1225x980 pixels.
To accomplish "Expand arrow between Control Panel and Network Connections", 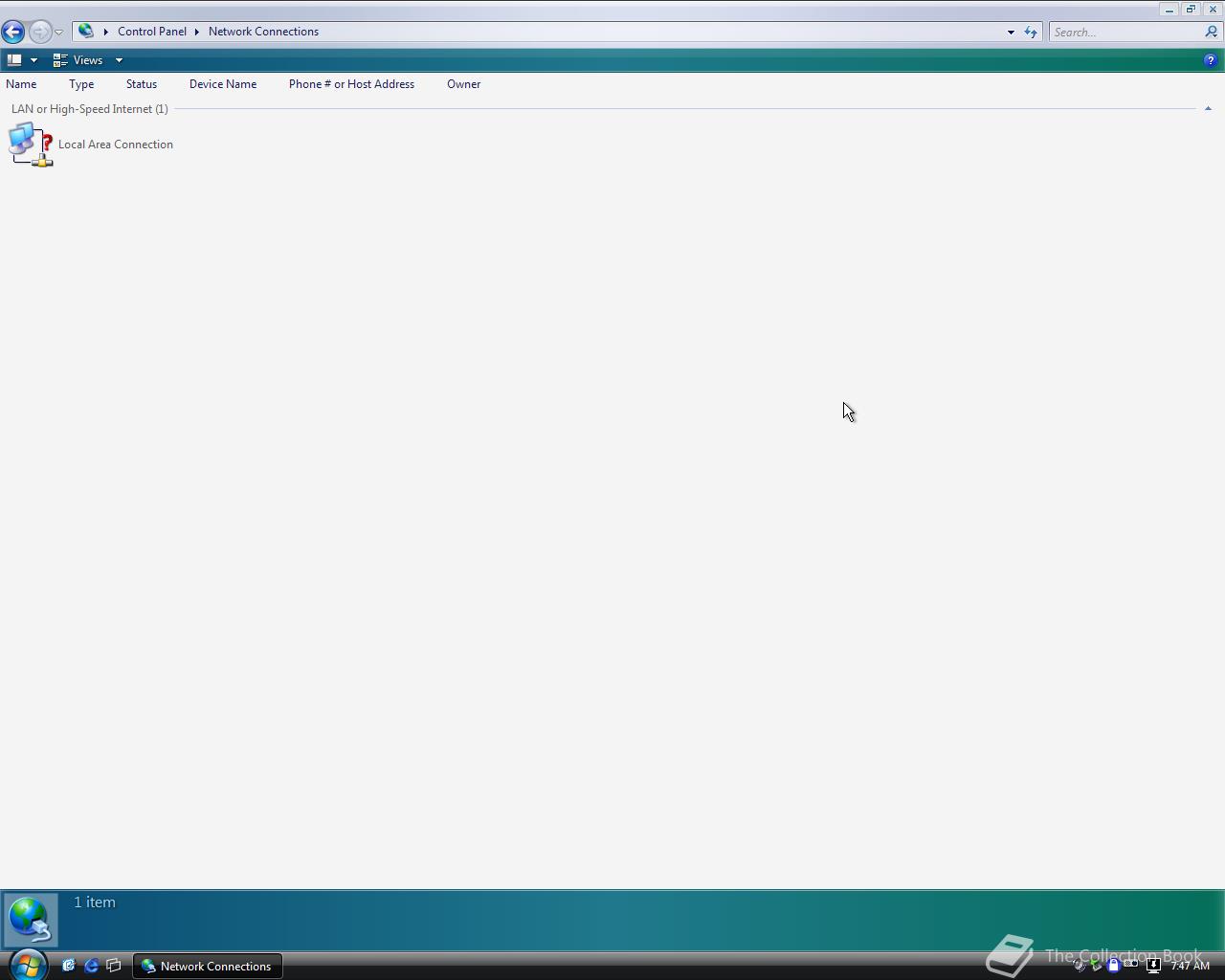I will (197, 32).
